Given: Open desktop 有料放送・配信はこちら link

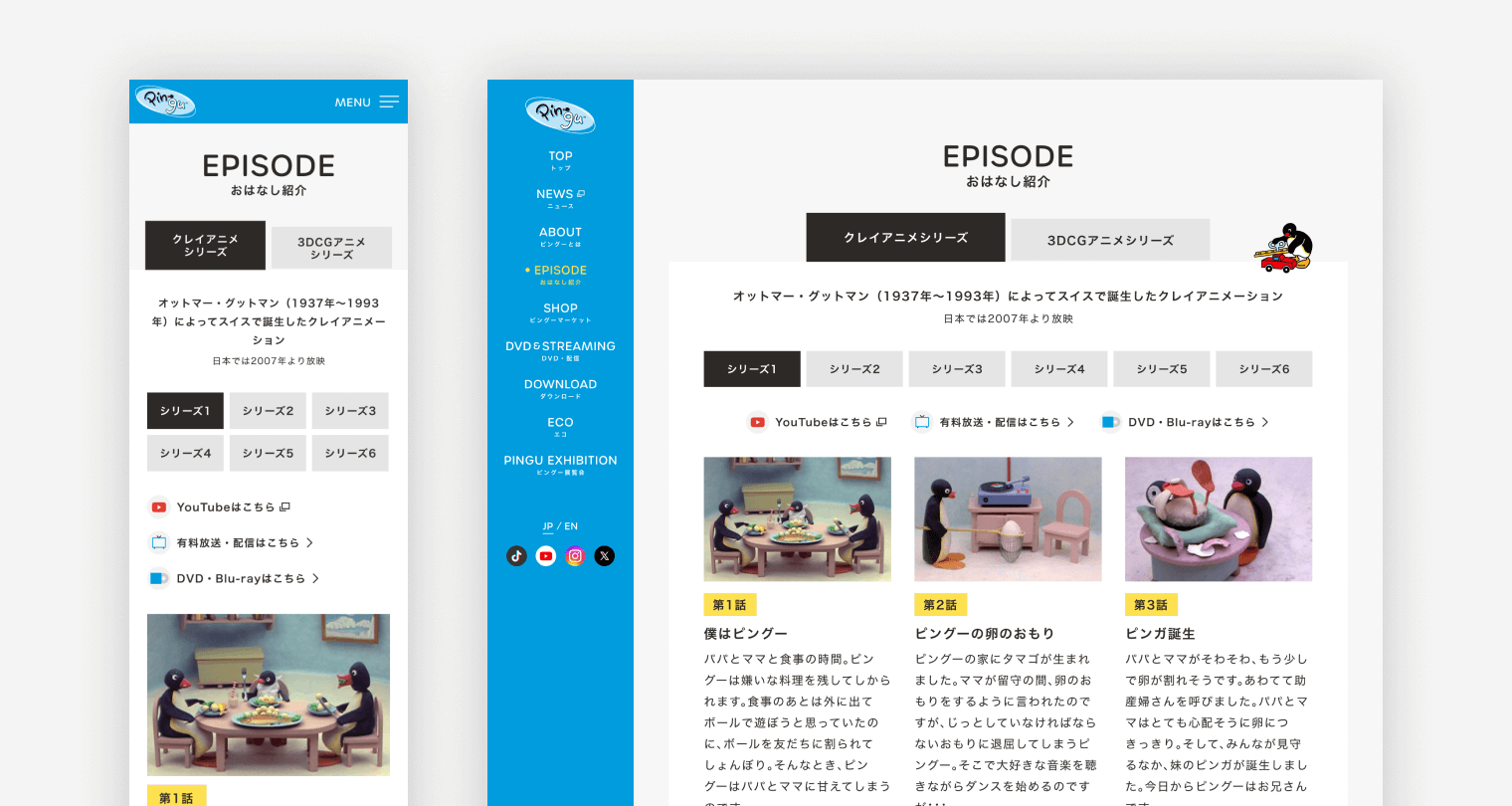Looking at the screenshot, I should point(994,422).
